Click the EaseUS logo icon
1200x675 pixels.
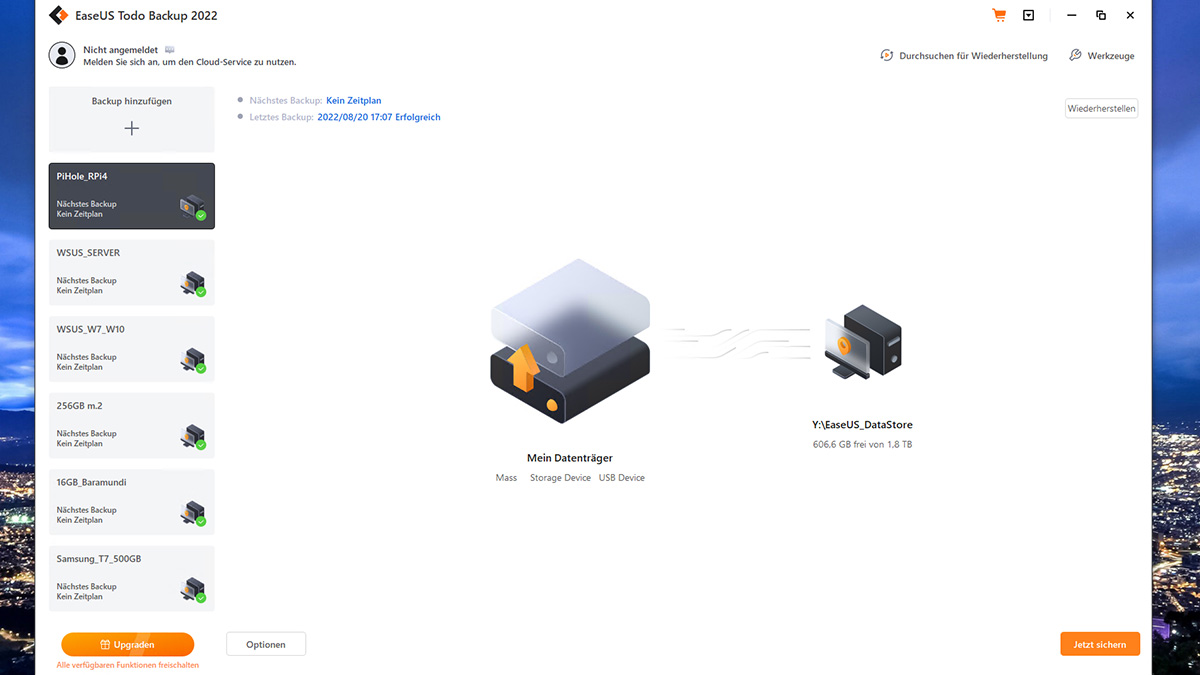[58, 16]
